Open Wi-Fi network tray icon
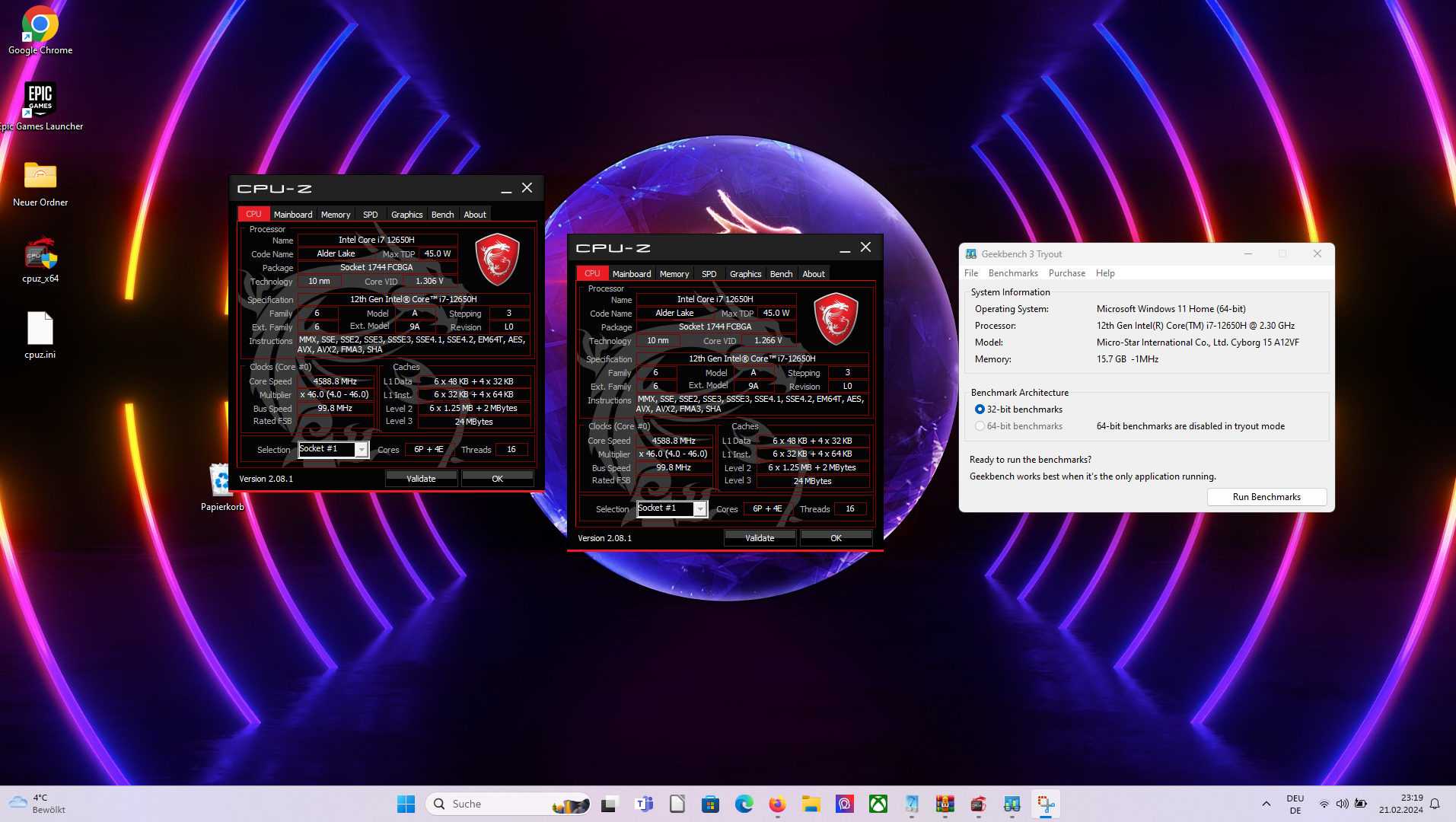 [1324, 804]
